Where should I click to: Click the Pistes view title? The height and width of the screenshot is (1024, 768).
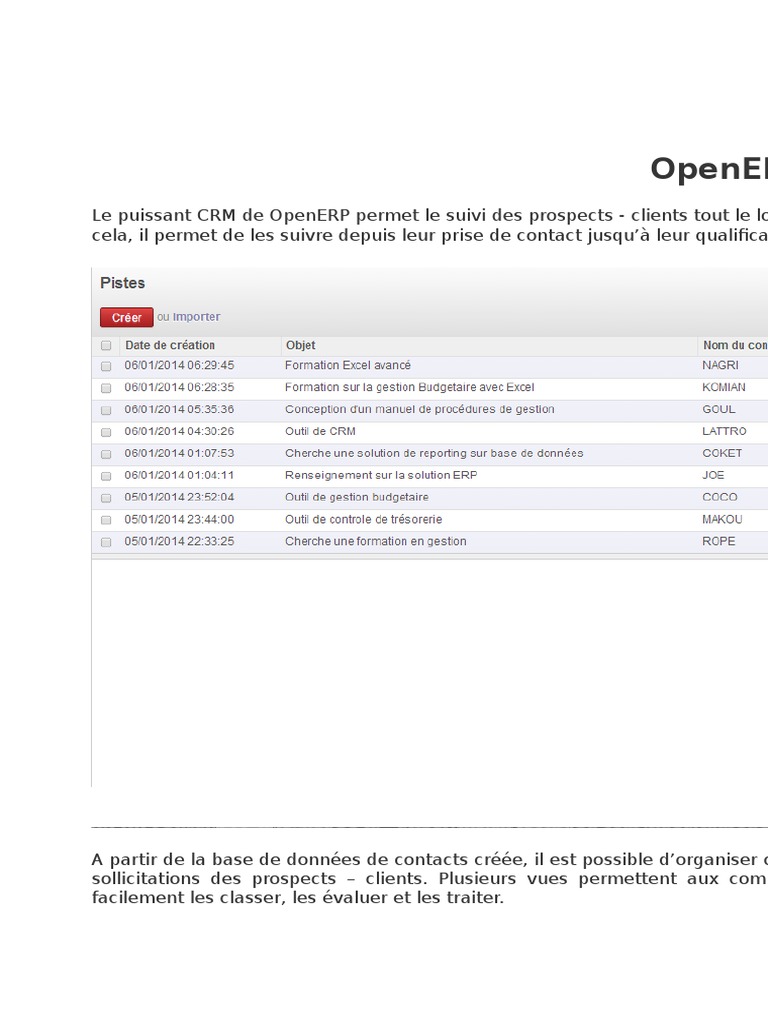(x=122, y=283)
